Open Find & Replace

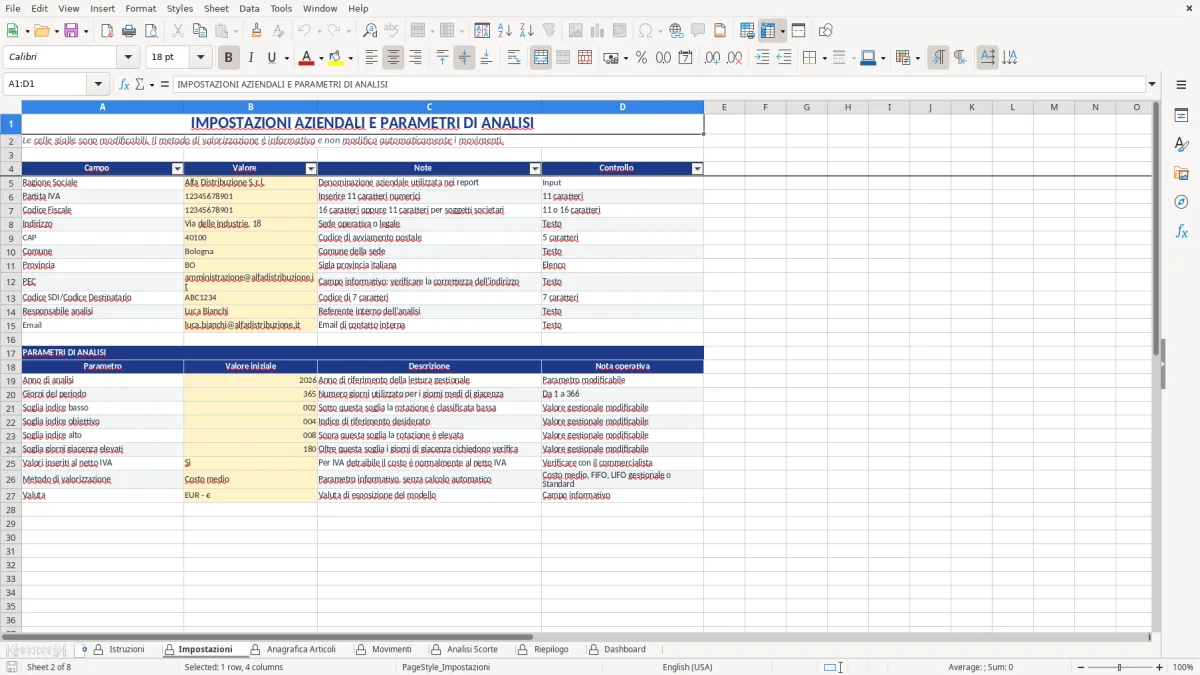pyautogui.click(x=370, y=31)
